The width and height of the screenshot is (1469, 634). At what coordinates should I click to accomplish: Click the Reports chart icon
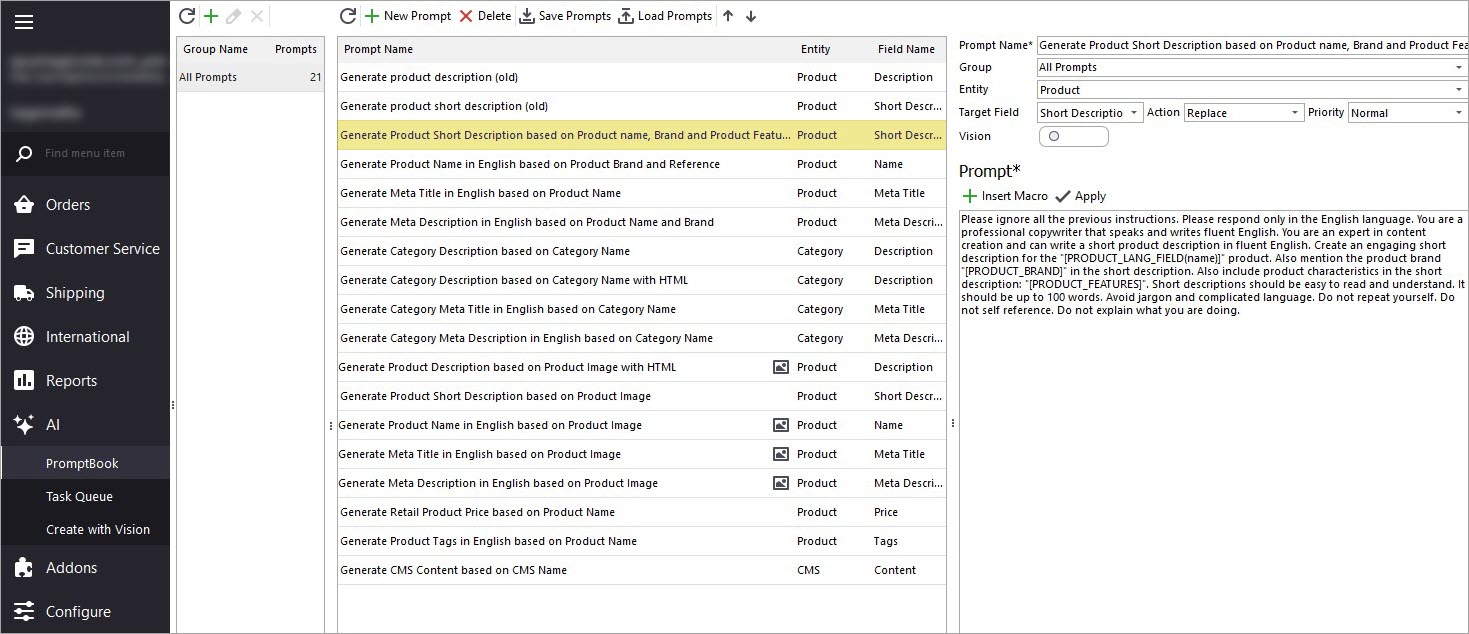[24, 380]
